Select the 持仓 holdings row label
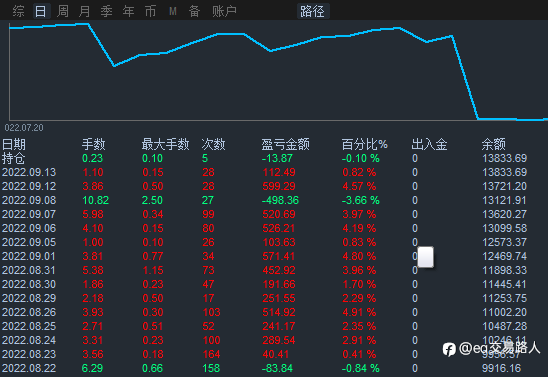548x377 pixels. coord(14,158)
